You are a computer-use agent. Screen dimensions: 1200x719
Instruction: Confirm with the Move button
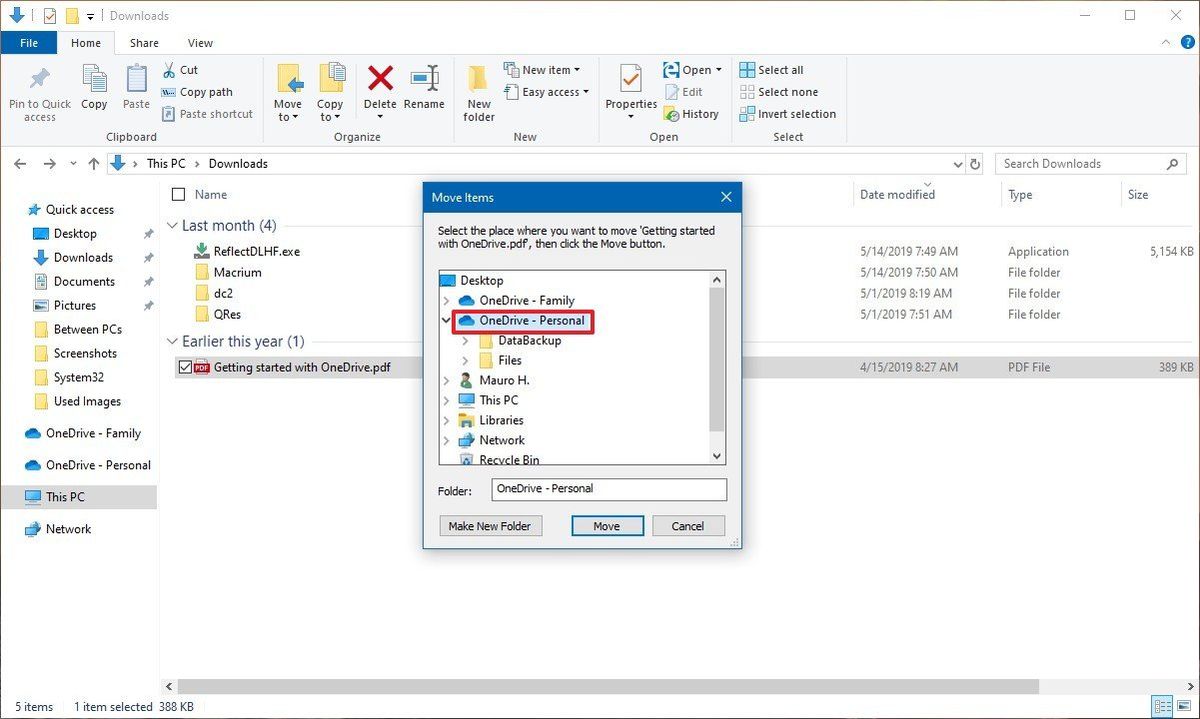(607, 525)
